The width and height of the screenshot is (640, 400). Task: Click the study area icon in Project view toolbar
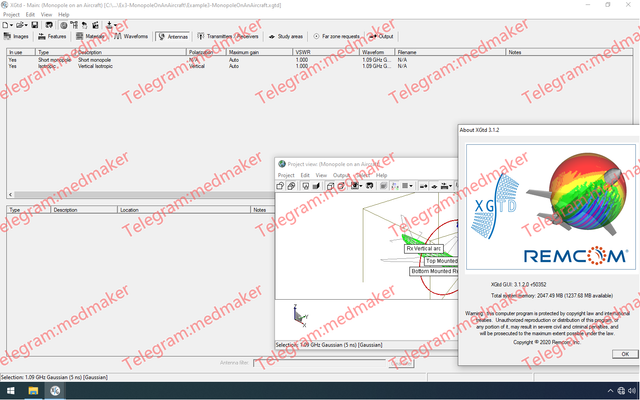coord(434,186)
